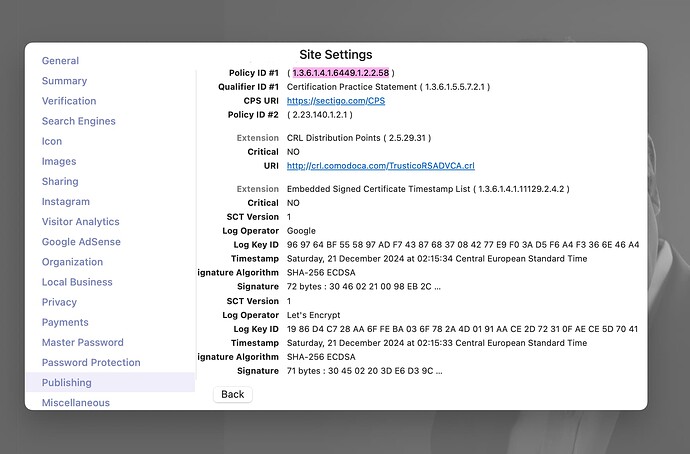This screenshot has width=690, height=454.
Task: Click the Site Settings title
Action: 336,55
